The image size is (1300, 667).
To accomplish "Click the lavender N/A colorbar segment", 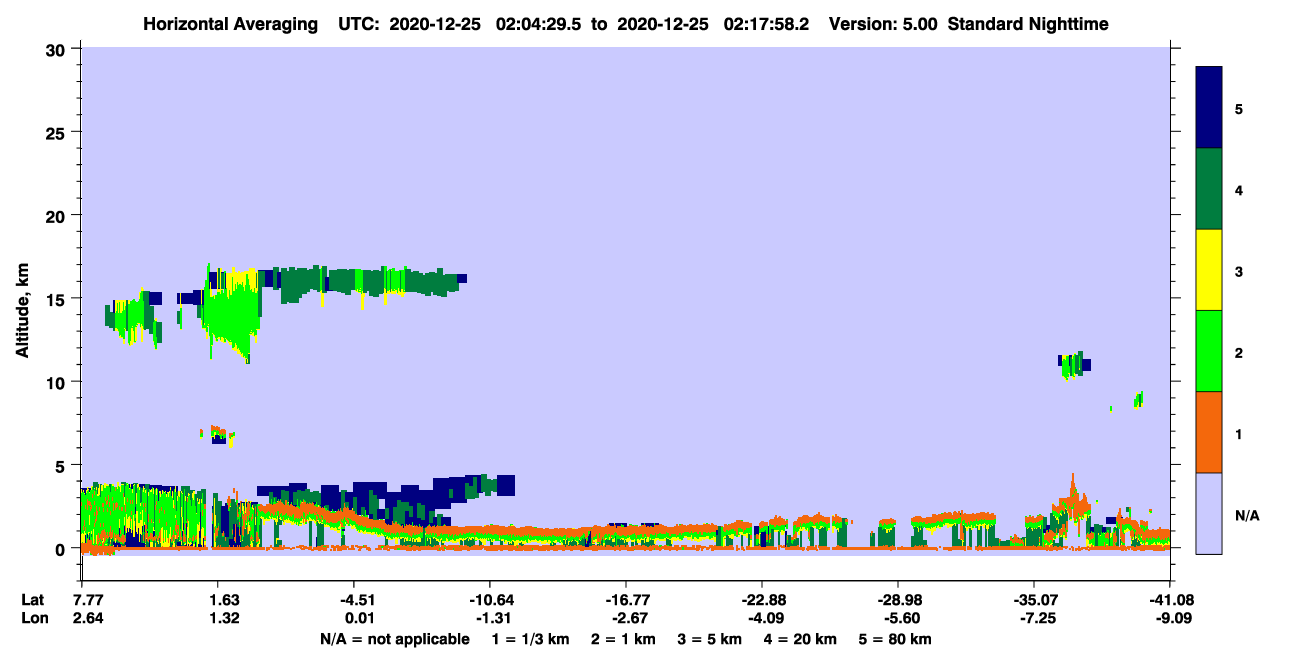I will 1209,513.
